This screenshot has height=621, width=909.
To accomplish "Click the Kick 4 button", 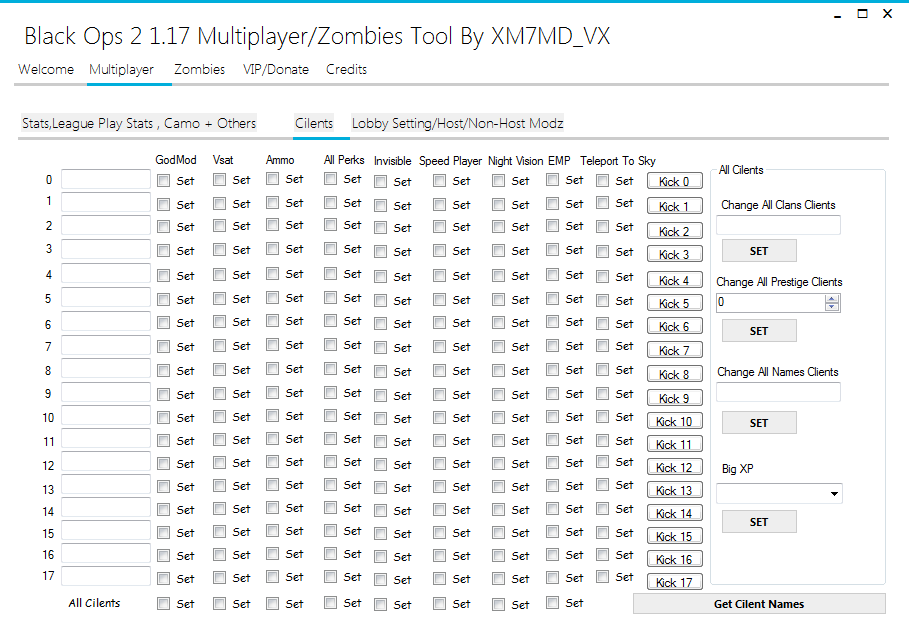I will coord(674,281).
